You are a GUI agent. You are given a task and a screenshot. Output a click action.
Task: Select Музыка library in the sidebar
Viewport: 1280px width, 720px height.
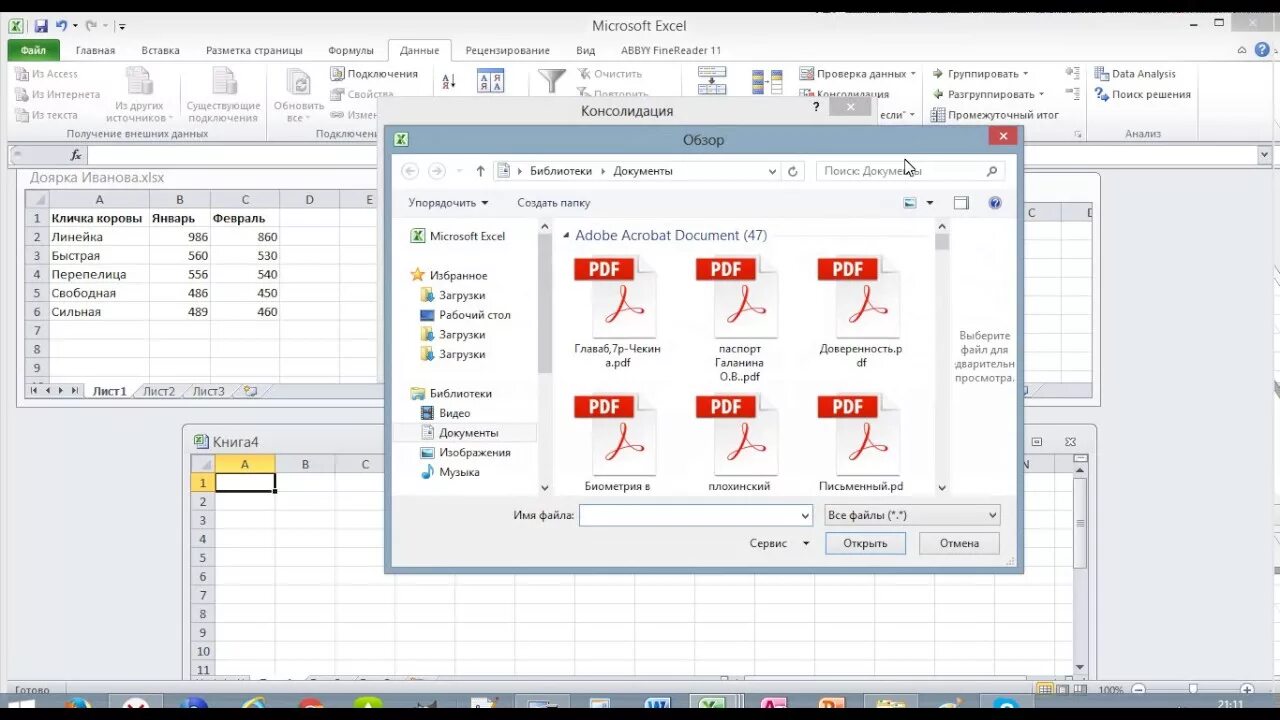[x=459, y=472]
